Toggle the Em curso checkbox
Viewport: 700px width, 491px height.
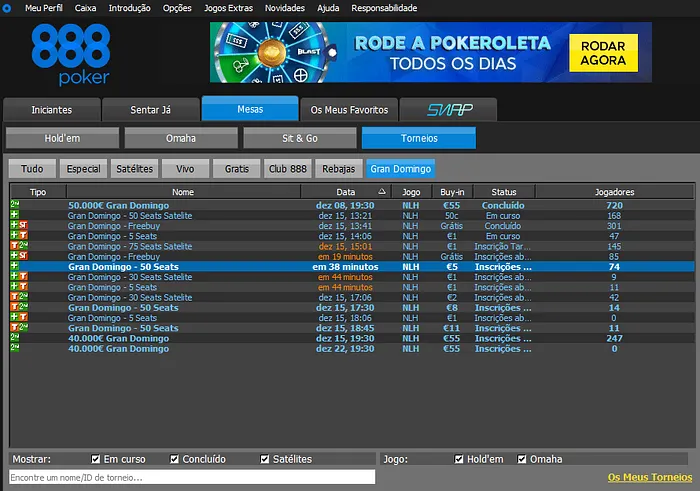95,459
